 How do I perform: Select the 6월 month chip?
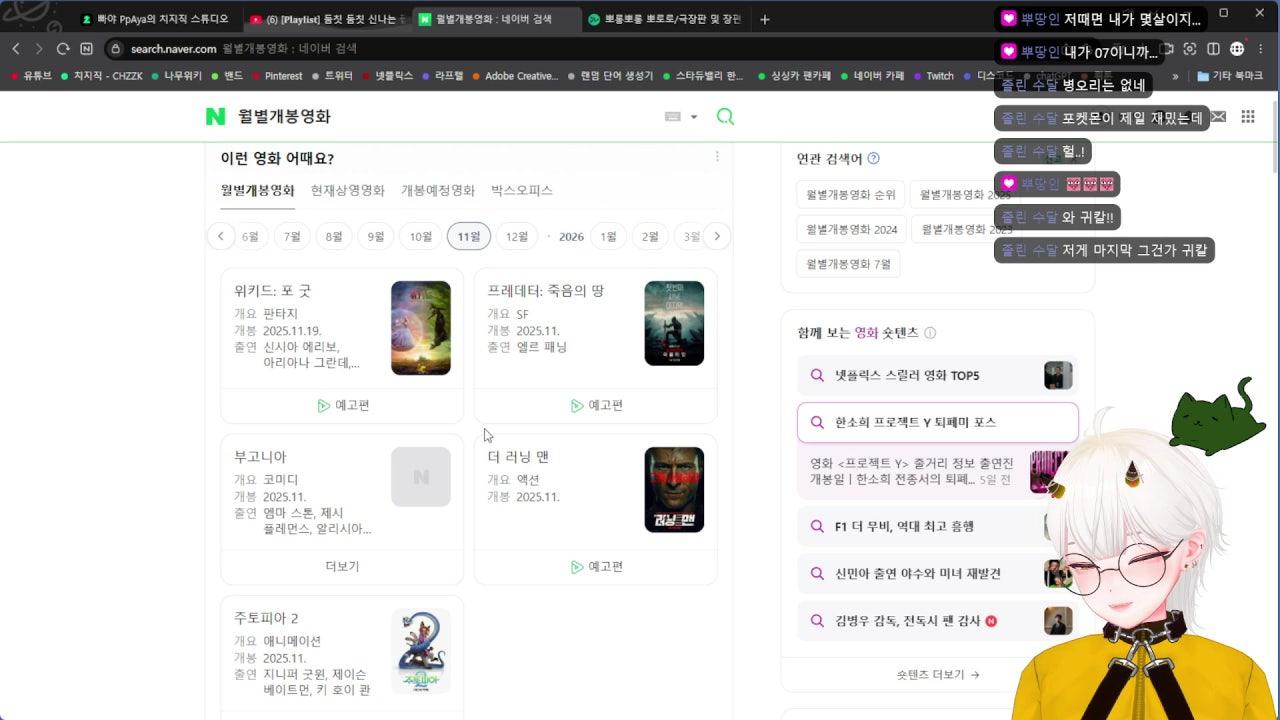click(x=250, y=237)
